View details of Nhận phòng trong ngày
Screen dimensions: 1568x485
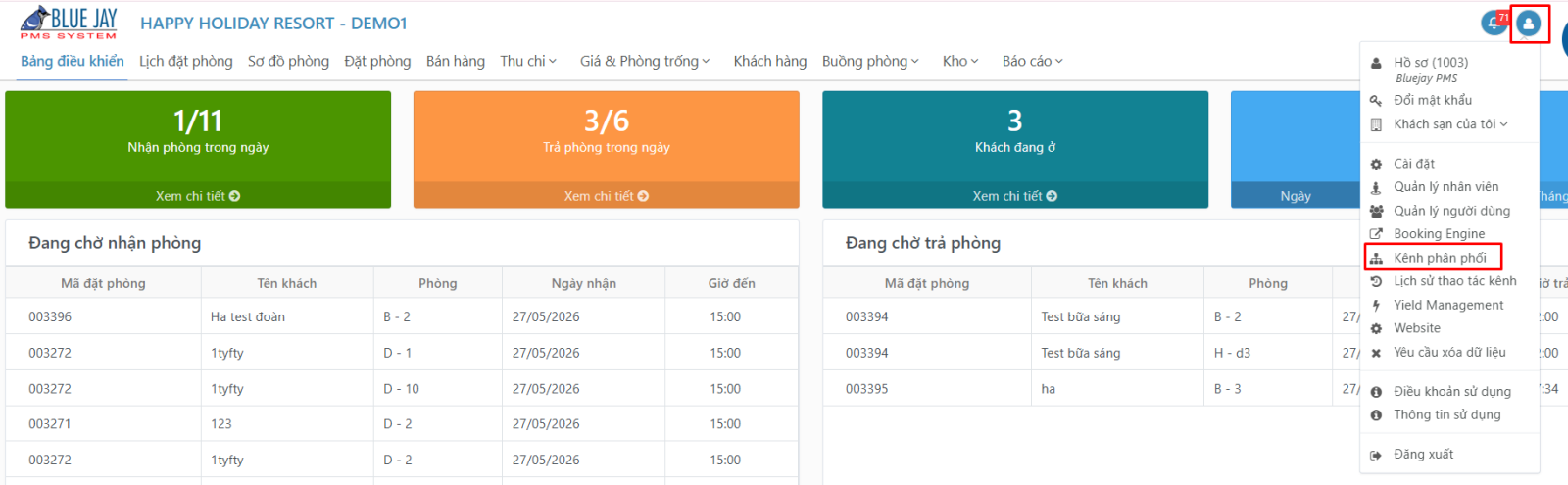pos(198,196)
